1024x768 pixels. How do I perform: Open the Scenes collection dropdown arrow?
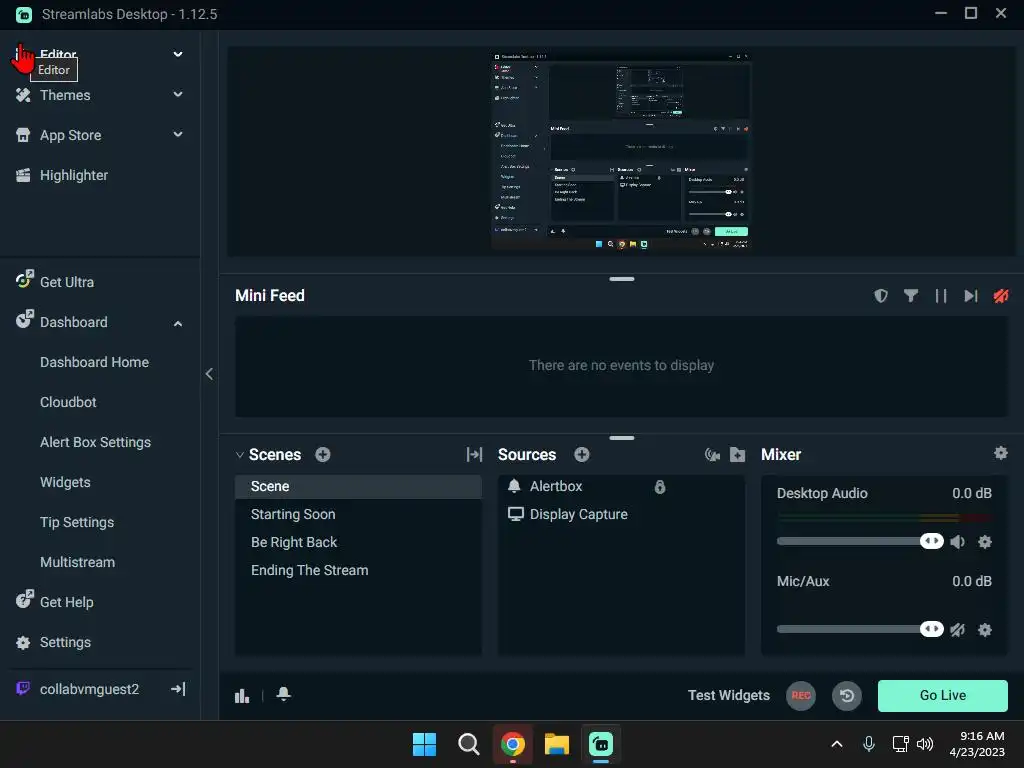point(240,455)
